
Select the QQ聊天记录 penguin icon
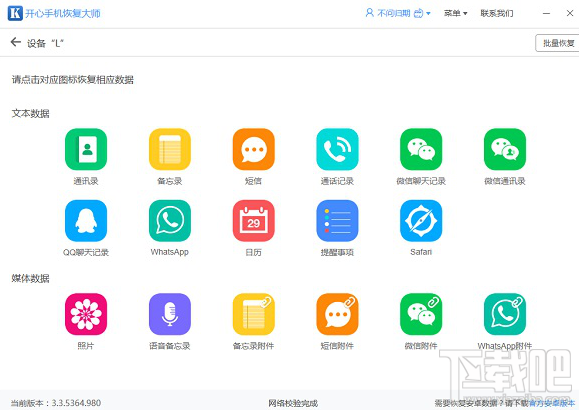(x=86, y=221)
